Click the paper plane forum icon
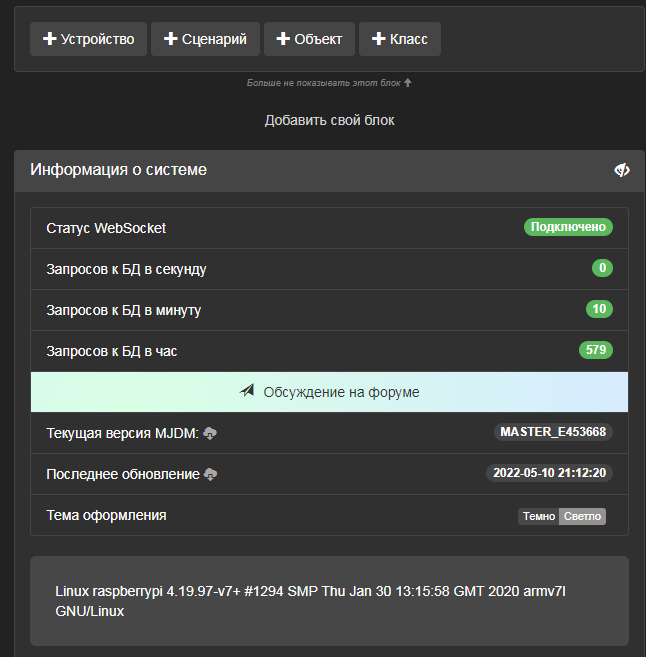The width and height of the screenshot is (646, 657). coord(248,391)
